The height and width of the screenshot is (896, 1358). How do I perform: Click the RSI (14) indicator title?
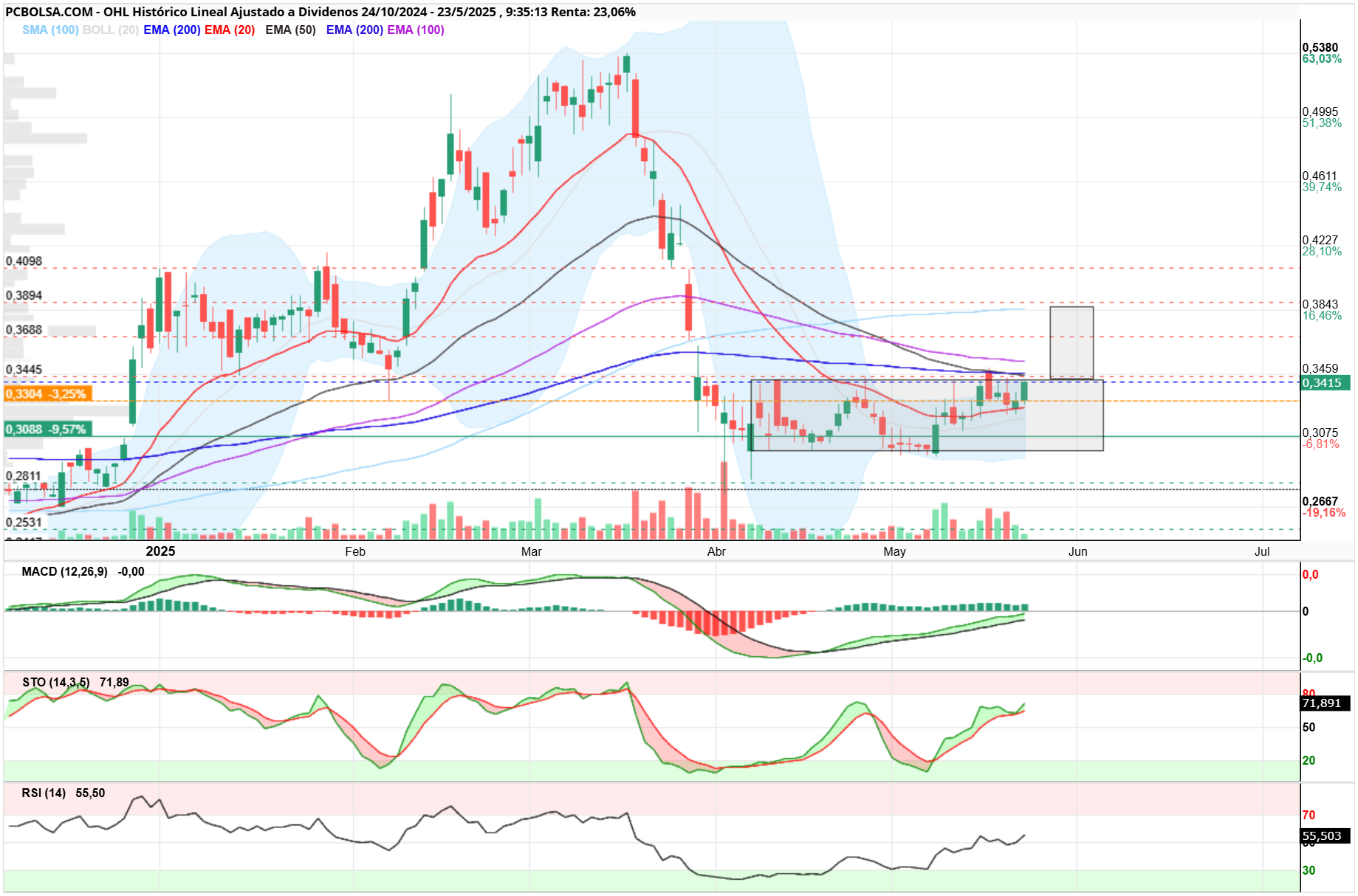44,793
